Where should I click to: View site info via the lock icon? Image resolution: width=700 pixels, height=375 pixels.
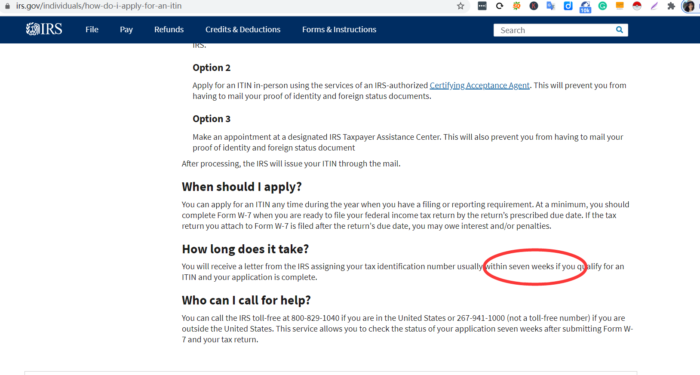click(7, 6)
